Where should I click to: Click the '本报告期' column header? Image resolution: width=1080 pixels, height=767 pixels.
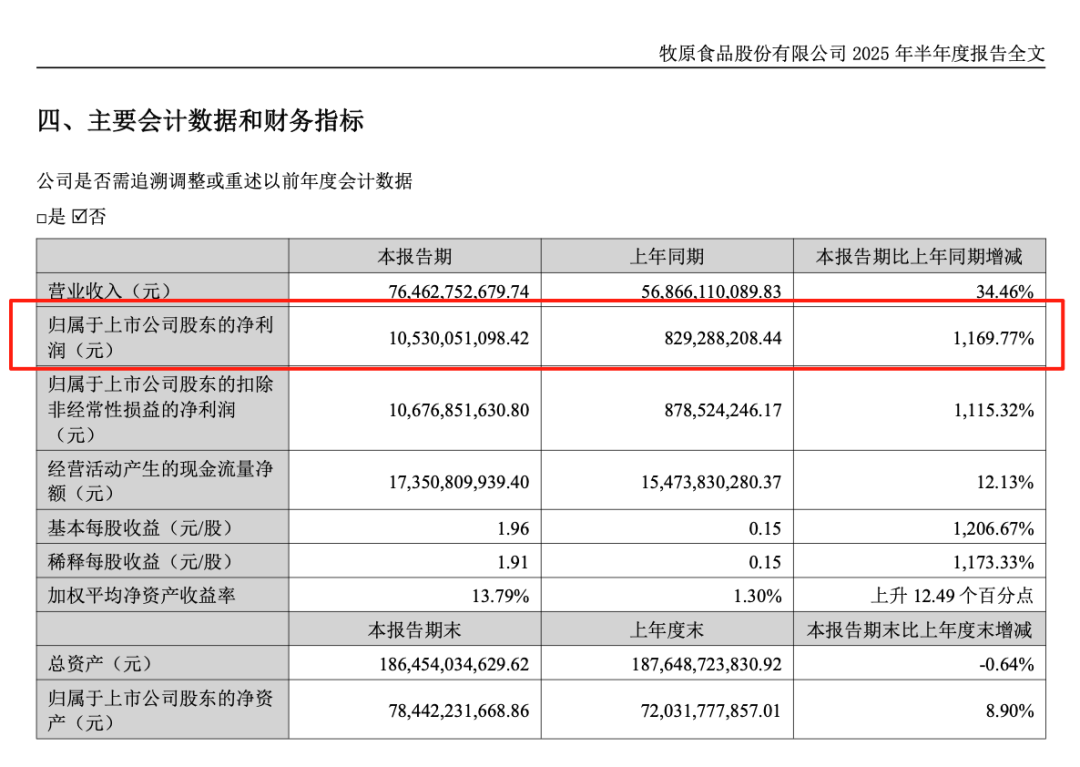pos(414,257)
